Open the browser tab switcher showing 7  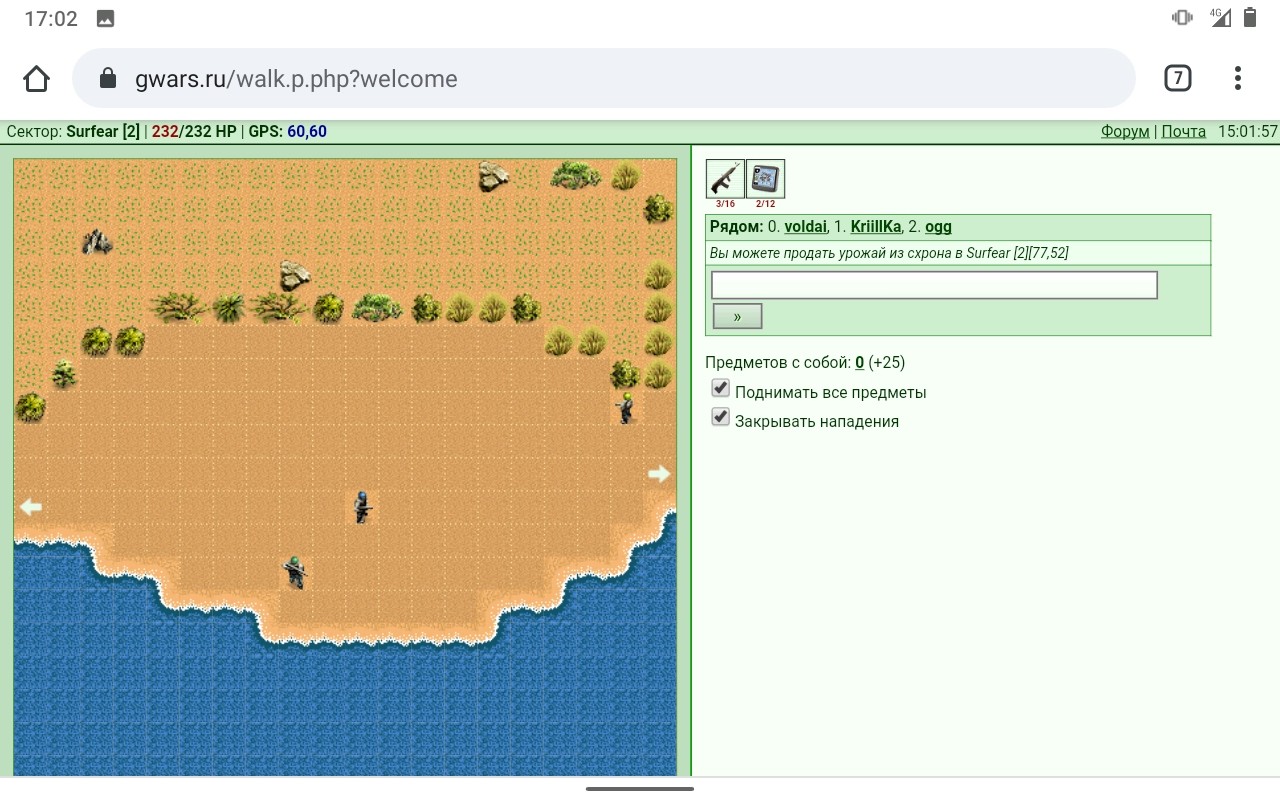click(x=1178, y=78)
